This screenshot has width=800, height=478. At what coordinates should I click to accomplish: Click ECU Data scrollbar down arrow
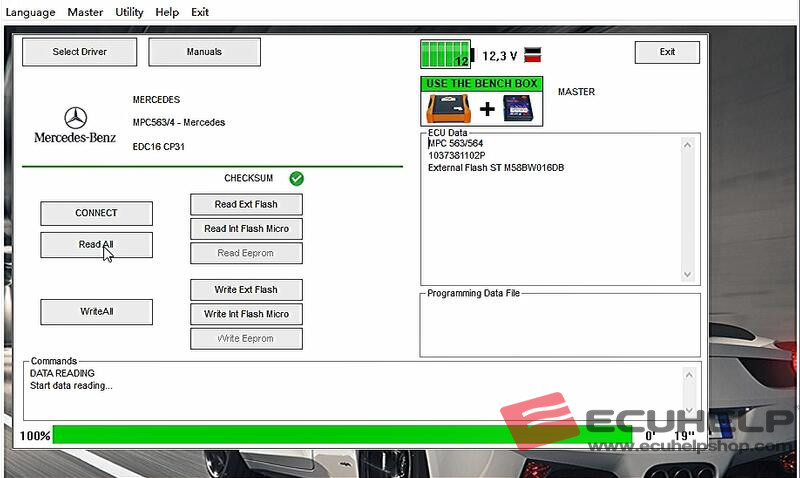(687, 274)
